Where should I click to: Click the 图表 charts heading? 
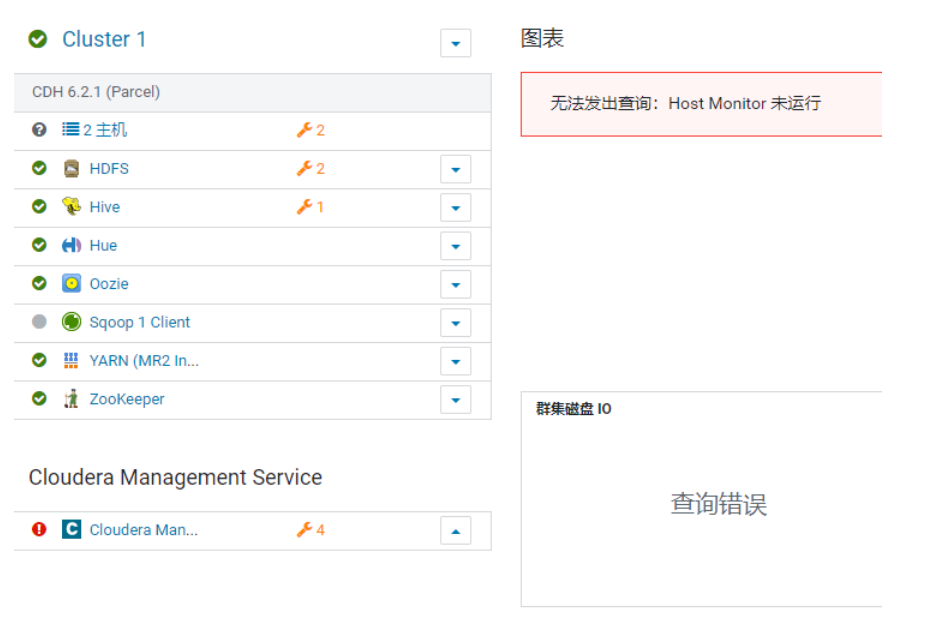click(x=542, y=39)
